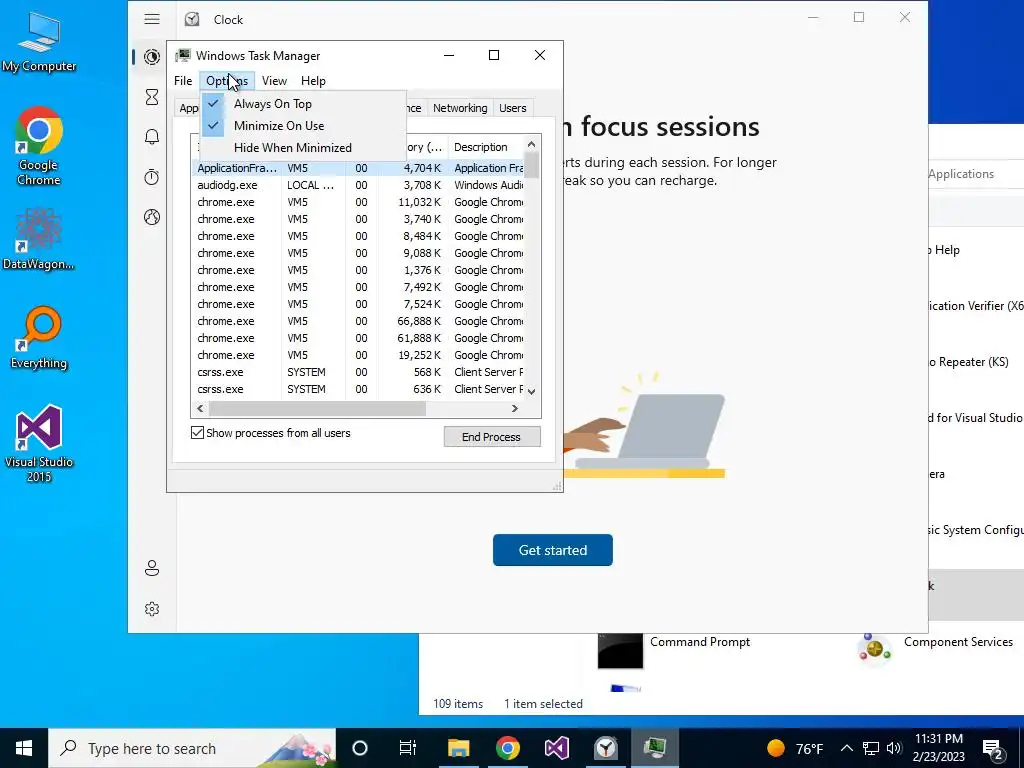Screen dimensions: 1024x768
Task: Open the volume speaker tray icon
Action: (x=895, y=748)
